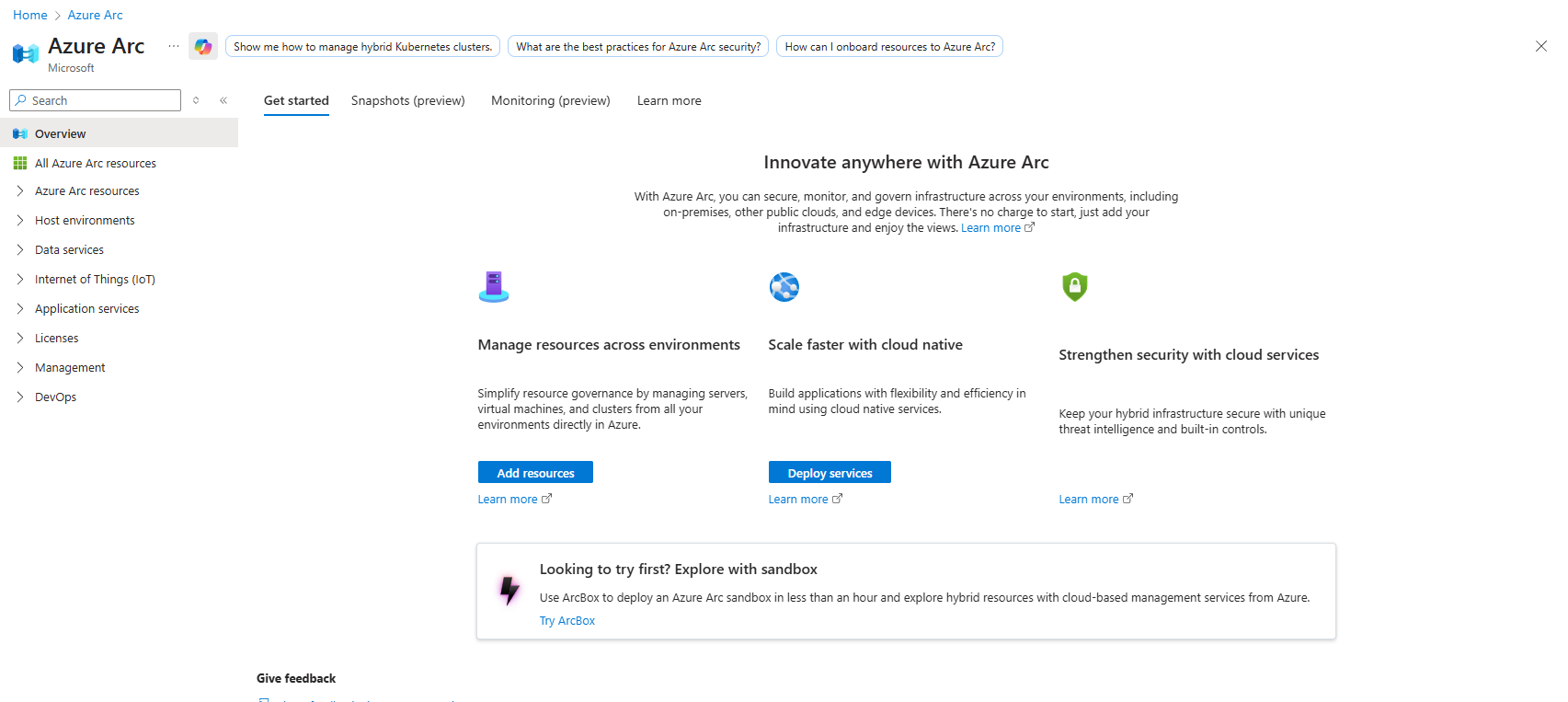
Task: Click the blue globe cloud native icon
Action: [784, 287]
